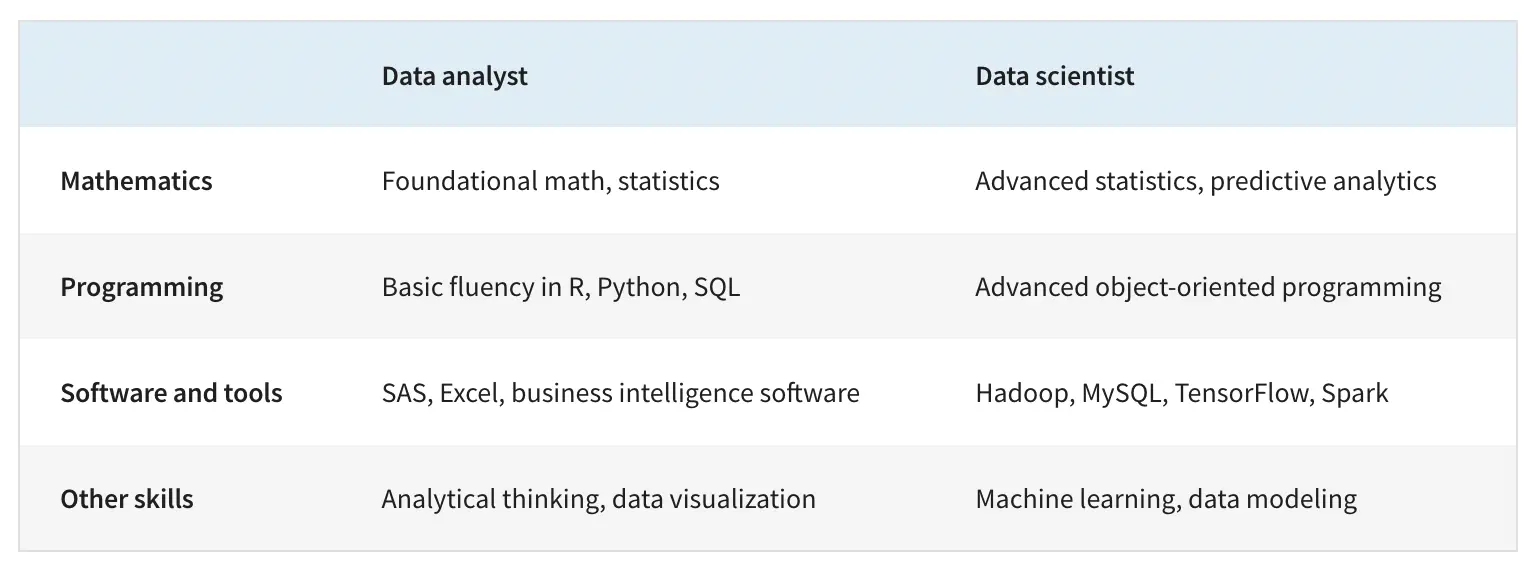Viewport: 1538px width, 576px height.
Task: Click the word Spark in the table
Action: [x=1354, y=393]
